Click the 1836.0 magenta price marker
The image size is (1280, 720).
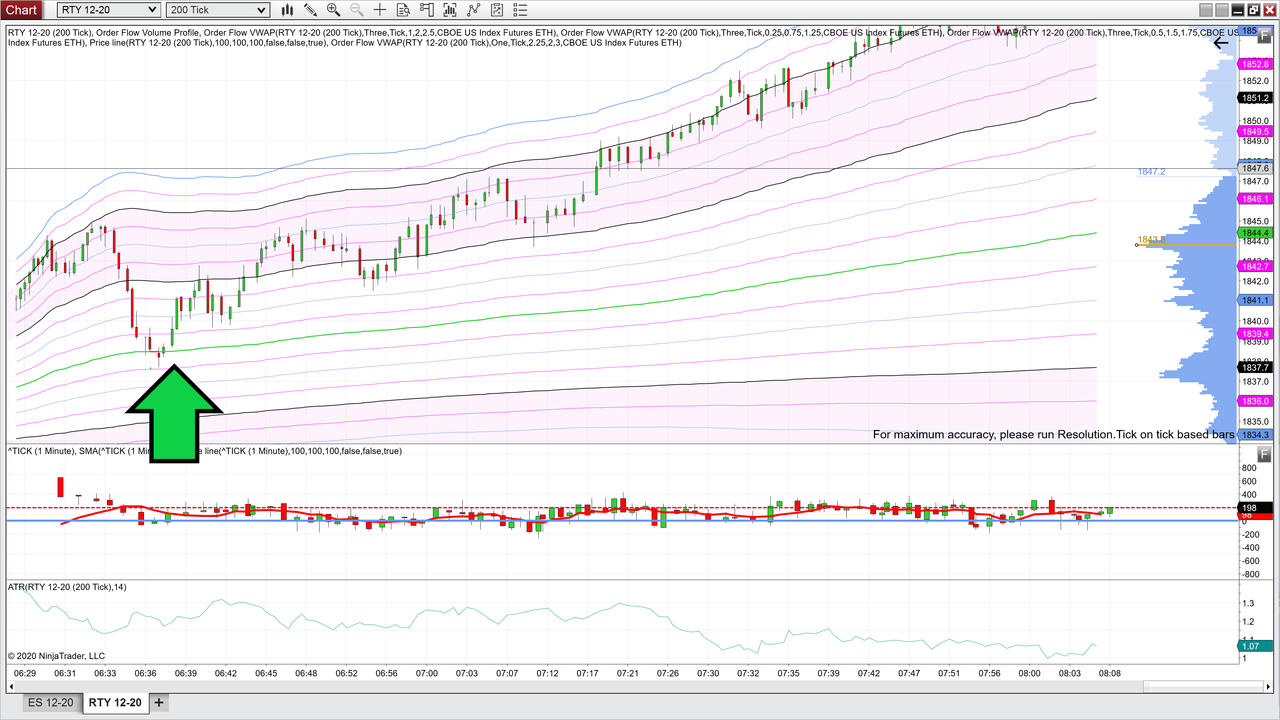pyautogui.click(x=1255, y=401)
